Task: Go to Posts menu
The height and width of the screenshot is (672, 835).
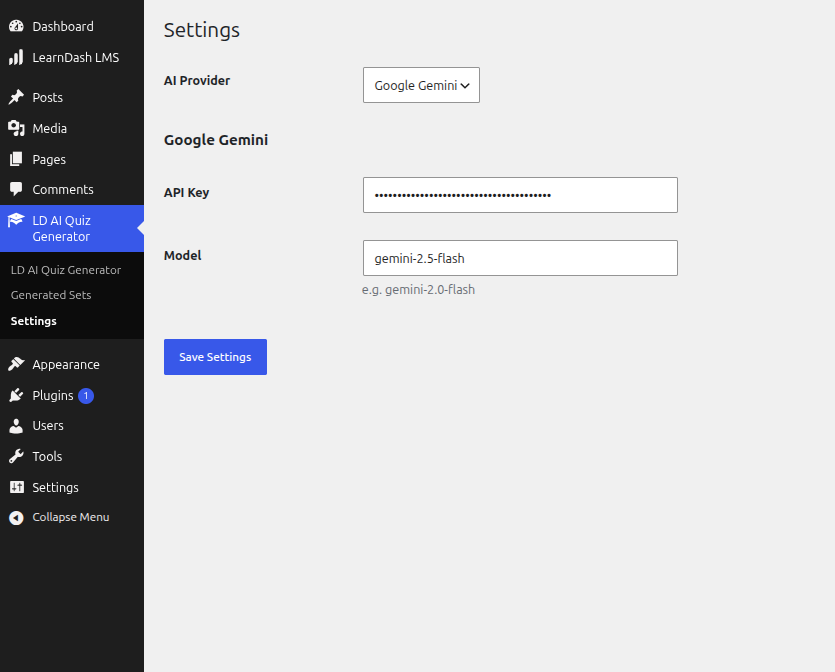Action: (72, 97)
